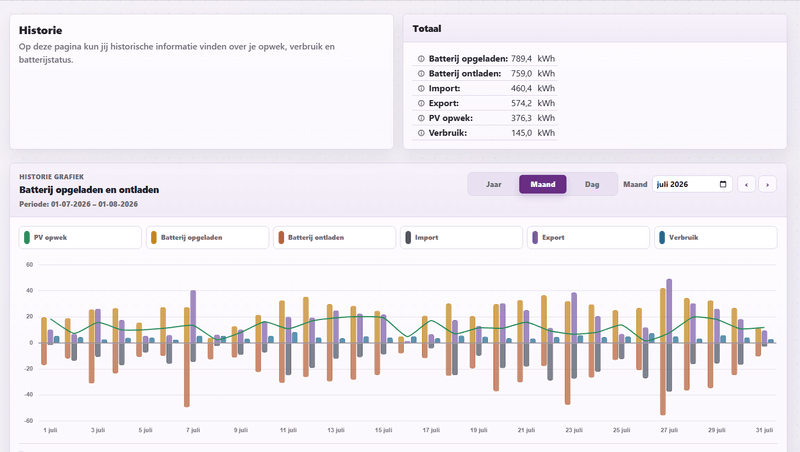Screen dimensions: 800x452
Task: Click info icon next to Batterij opgeladen
Action: coord(421,59)
